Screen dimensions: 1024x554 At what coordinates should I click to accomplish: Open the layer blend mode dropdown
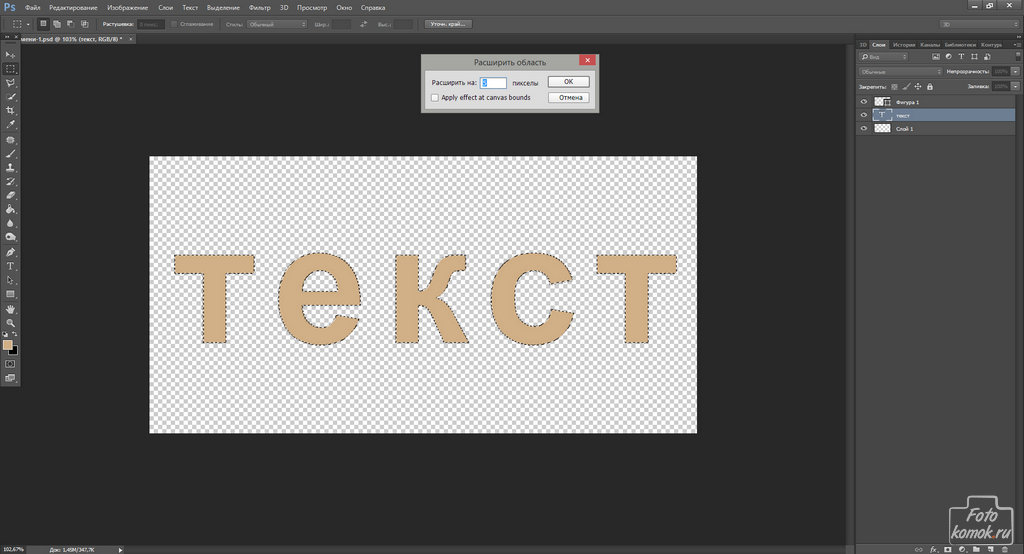pos(900,72)
